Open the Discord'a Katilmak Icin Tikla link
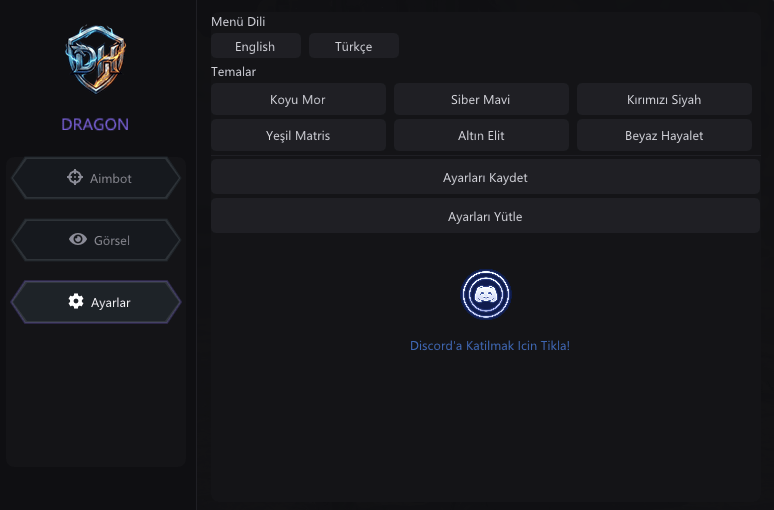 click(x=490, y=346)
